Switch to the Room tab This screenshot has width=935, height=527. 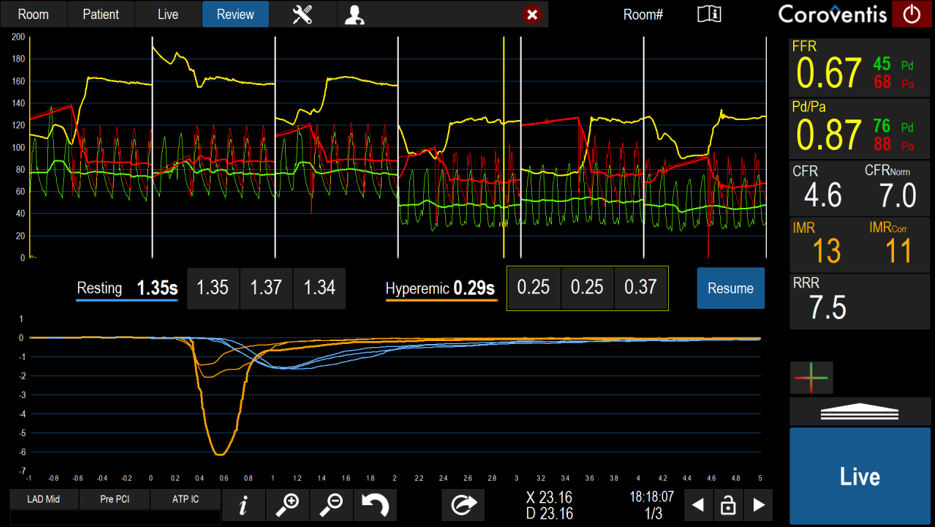click(x=33, y=14)
